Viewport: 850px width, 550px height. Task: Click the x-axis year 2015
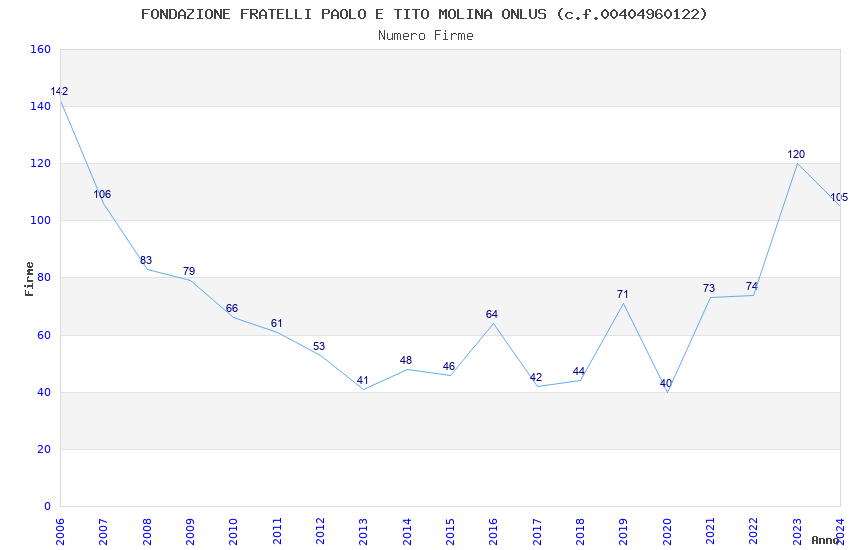[450, 531]
